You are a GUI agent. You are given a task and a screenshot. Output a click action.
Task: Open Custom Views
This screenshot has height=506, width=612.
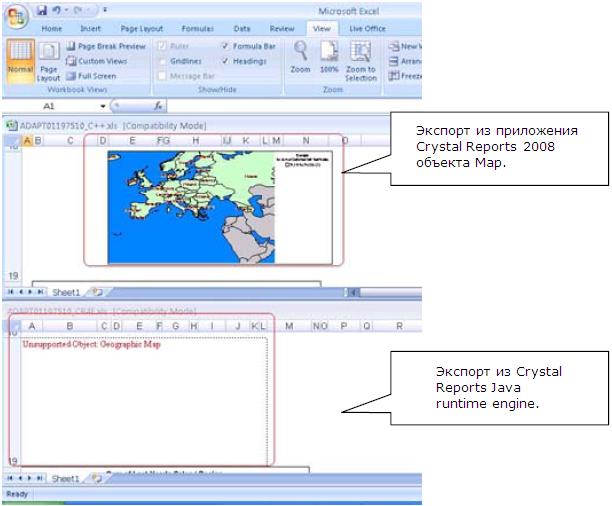[96, 61]
